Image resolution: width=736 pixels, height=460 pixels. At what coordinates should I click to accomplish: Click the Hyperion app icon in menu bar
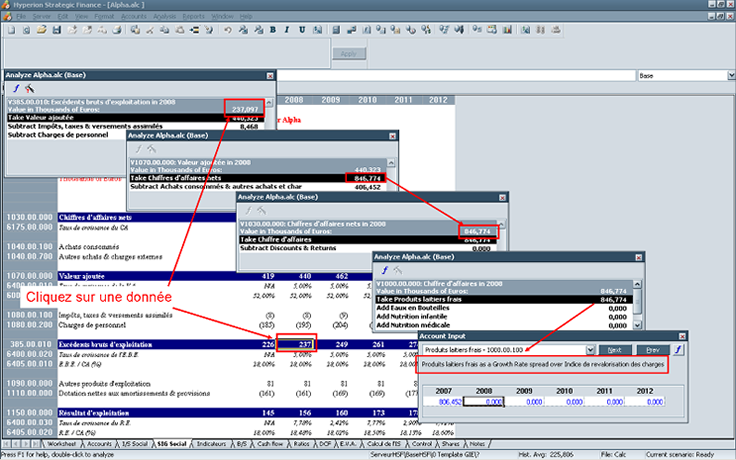click(7, 16)
